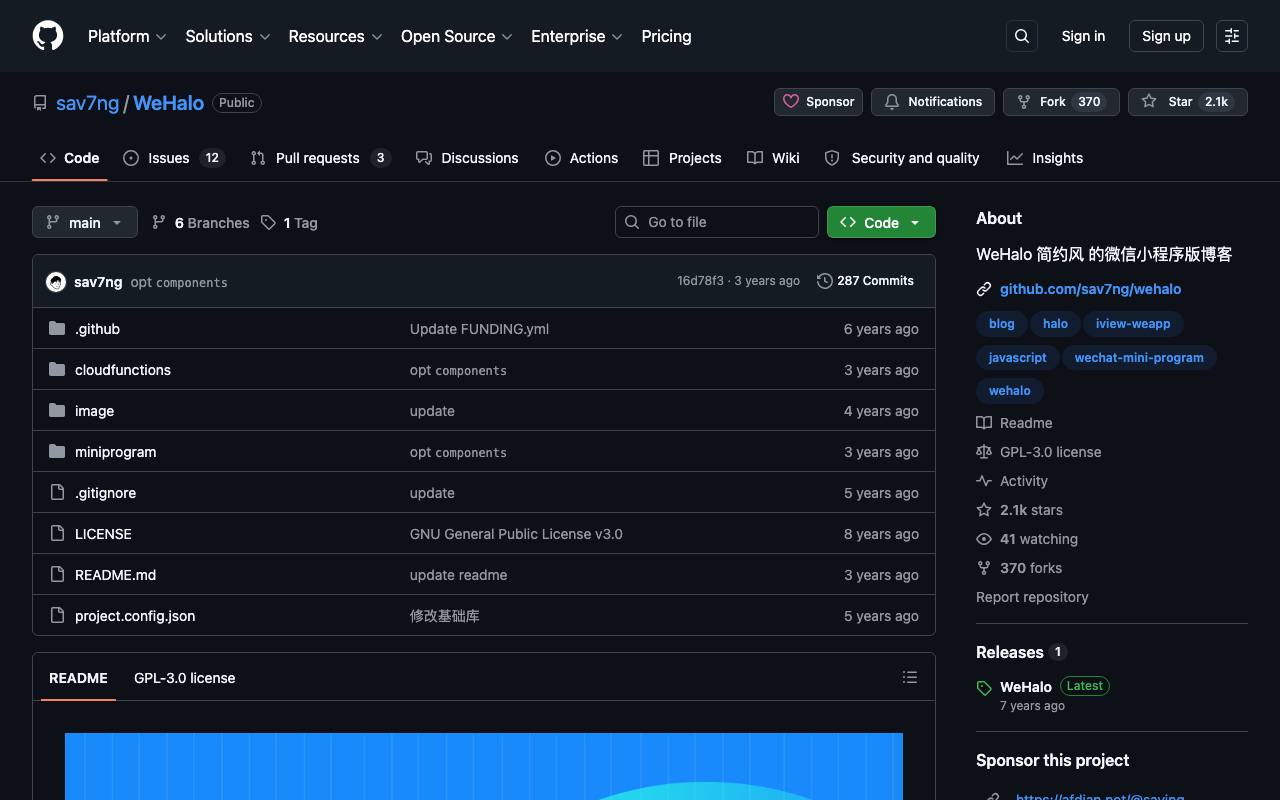Open commit message Update FUNDING.yml
Screen dimensions: 1280x800
tap(479, 329)
